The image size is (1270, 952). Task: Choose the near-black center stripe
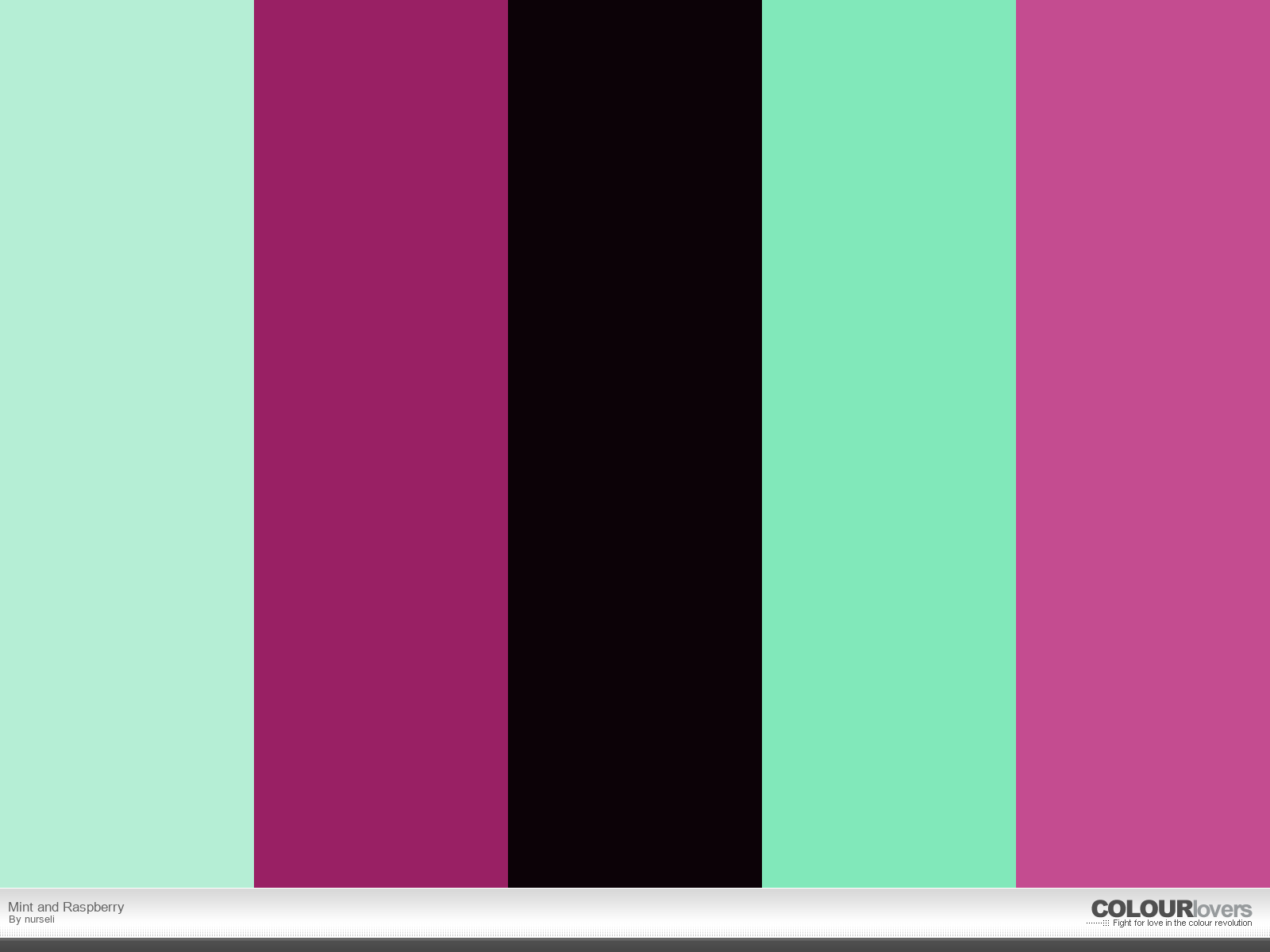[x=635, y=443]
